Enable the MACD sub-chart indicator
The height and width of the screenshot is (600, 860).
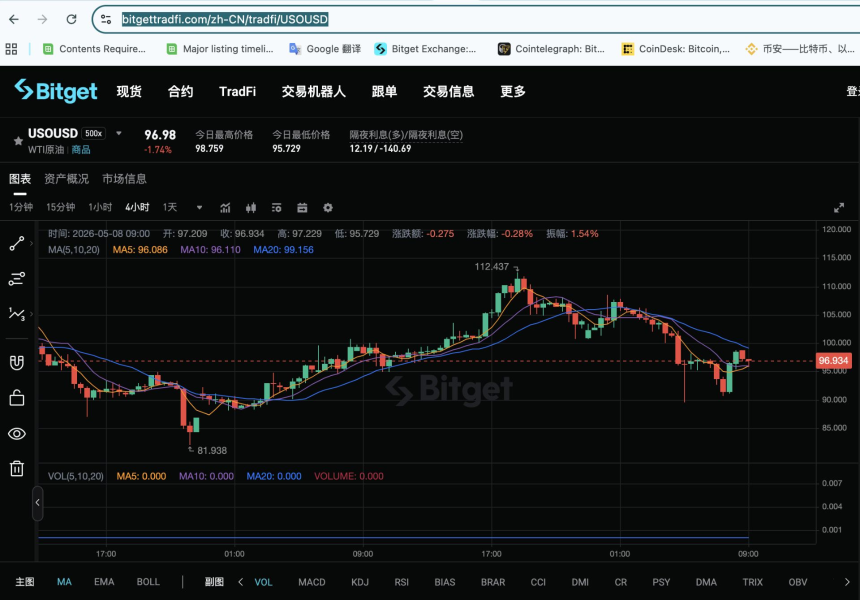[312, 582]
